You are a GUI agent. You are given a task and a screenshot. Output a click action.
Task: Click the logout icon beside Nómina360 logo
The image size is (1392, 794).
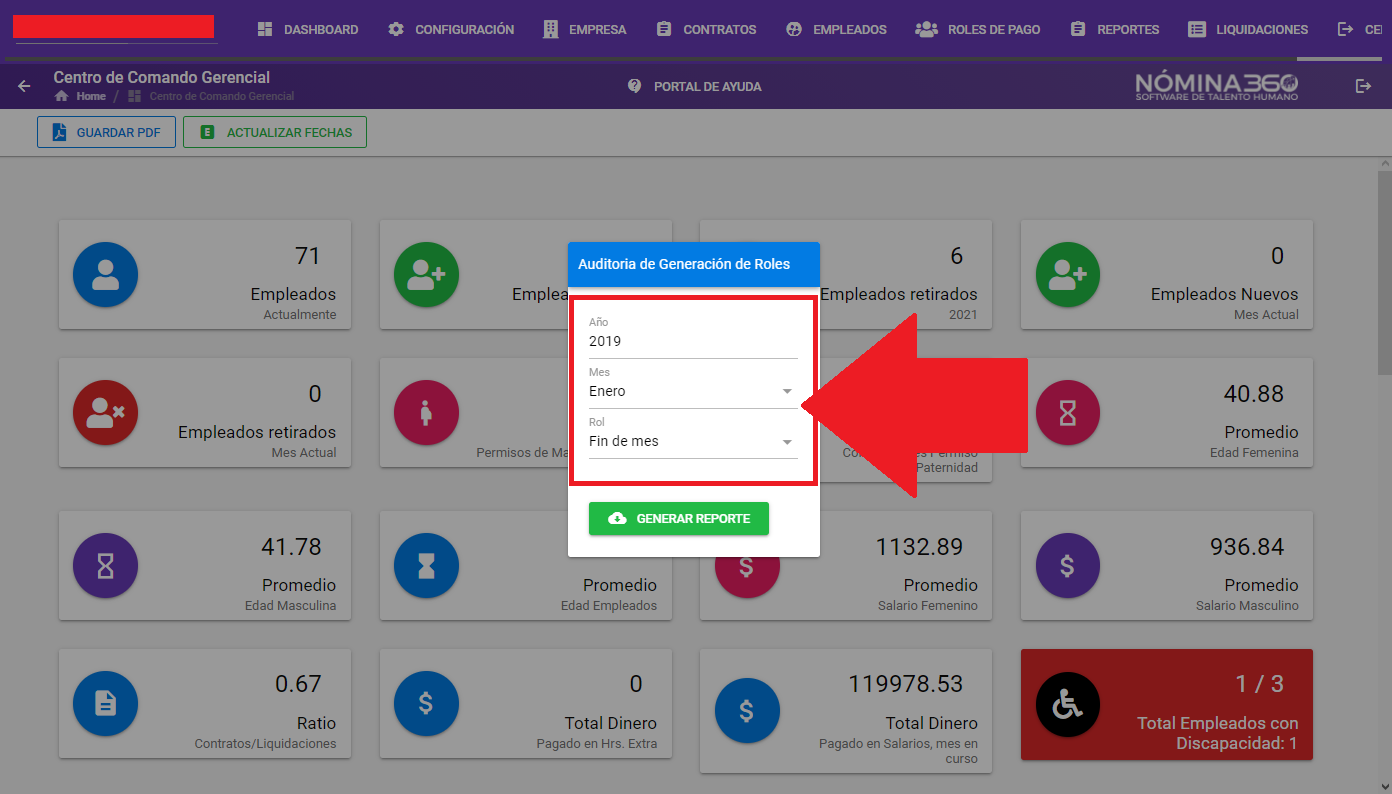1363,86
